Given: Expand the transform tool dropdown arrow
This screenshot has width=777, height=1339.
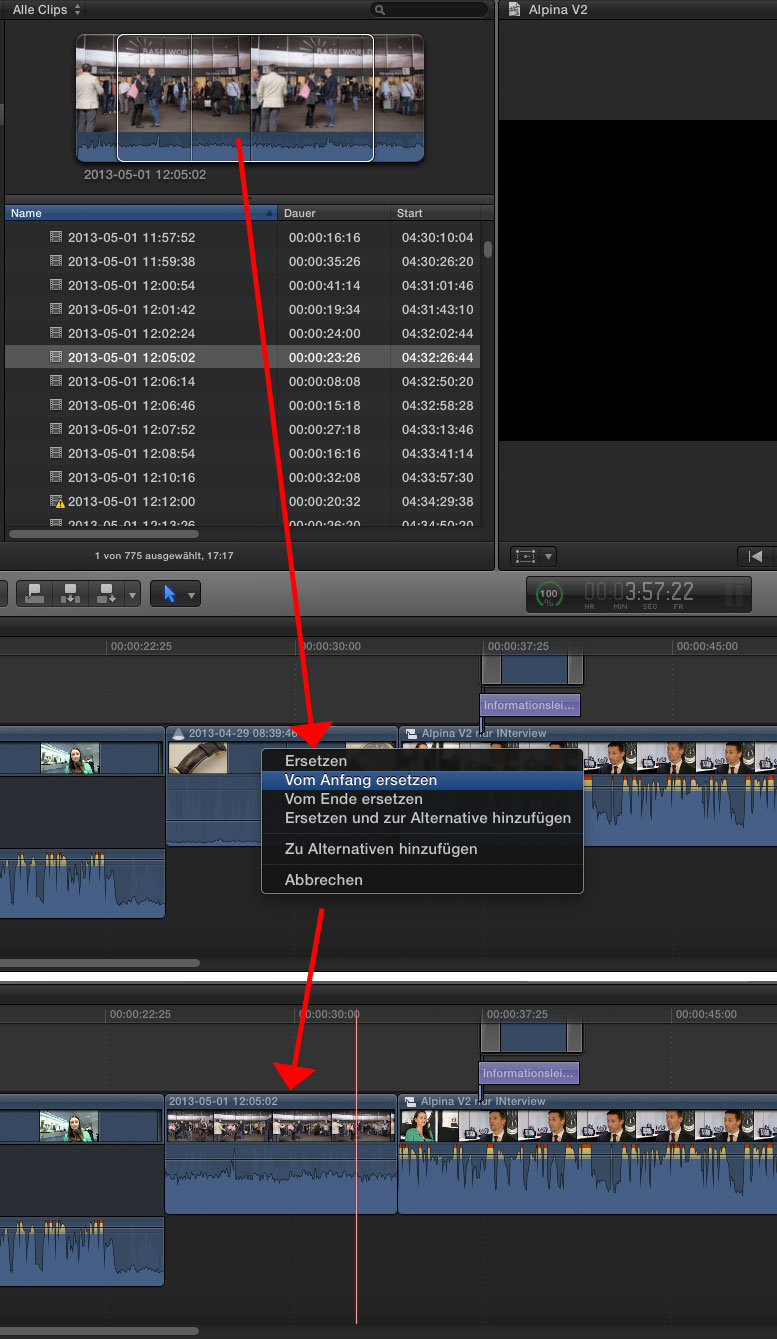Looking at the screenshot, I should click(x=548, y=556).
